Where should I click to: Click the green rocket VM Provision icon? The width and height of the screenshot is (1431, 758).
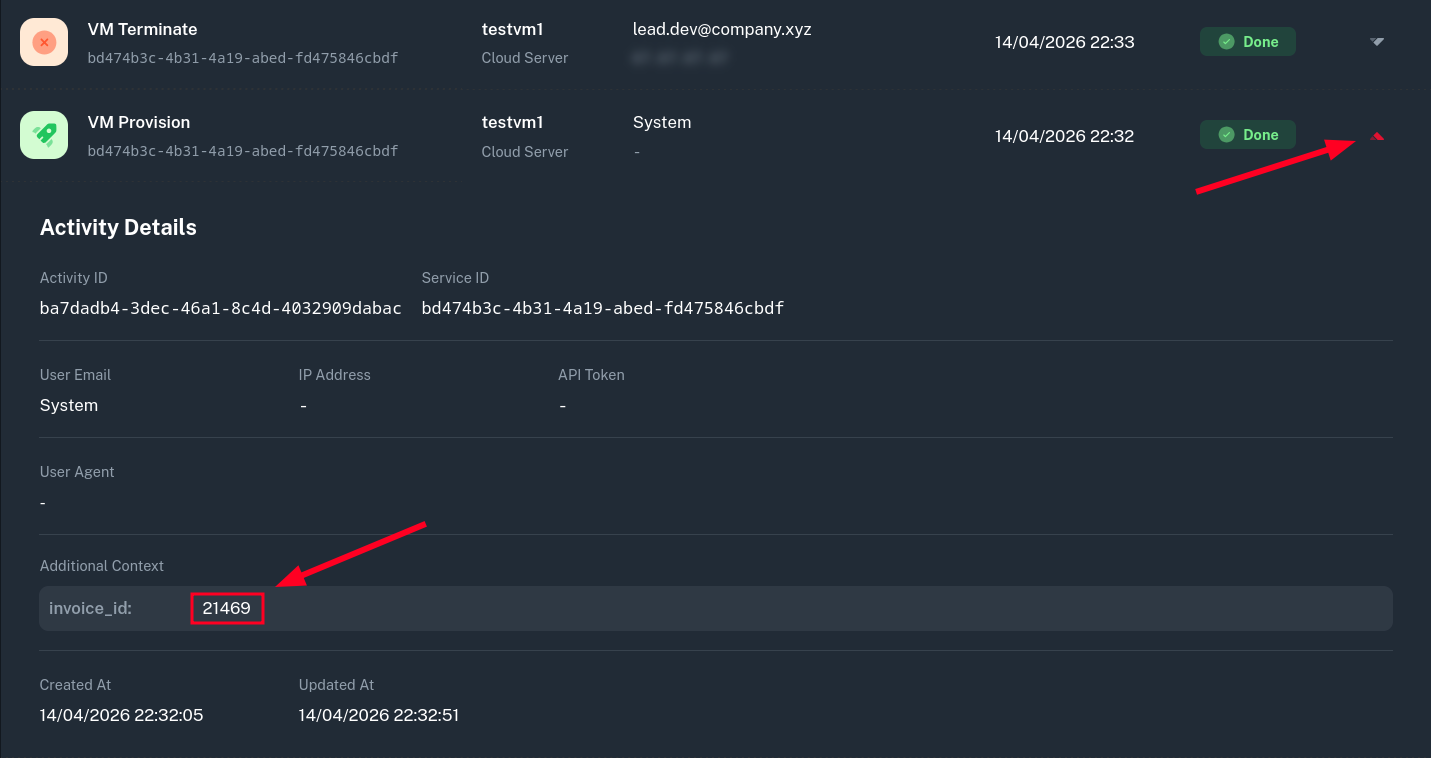point(44,135)
